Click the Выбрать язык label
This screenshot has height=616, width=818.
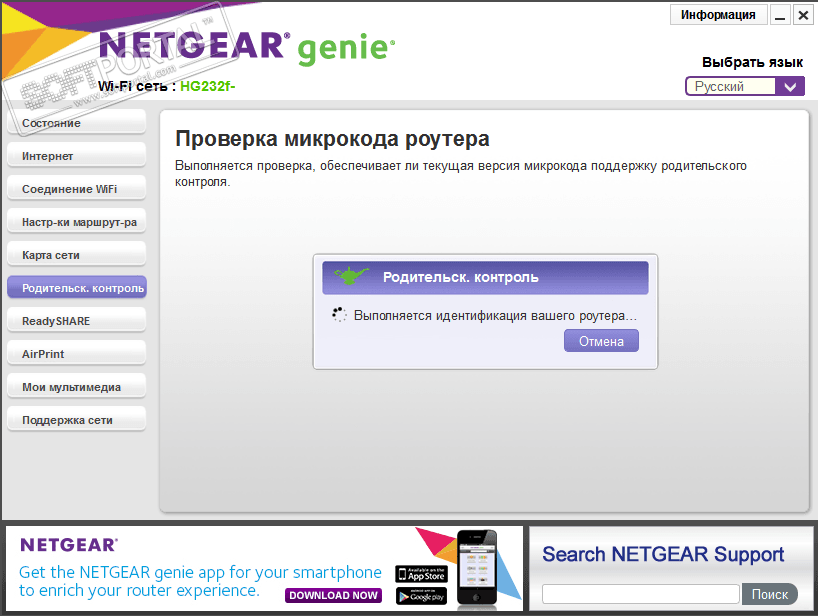752,62
